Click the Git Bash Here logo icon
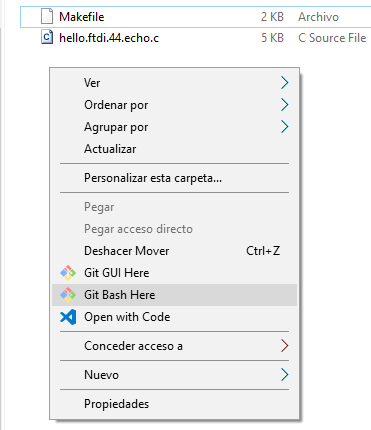Image resolution: width=371 pixels, height=430 pixels. (68, 295)
